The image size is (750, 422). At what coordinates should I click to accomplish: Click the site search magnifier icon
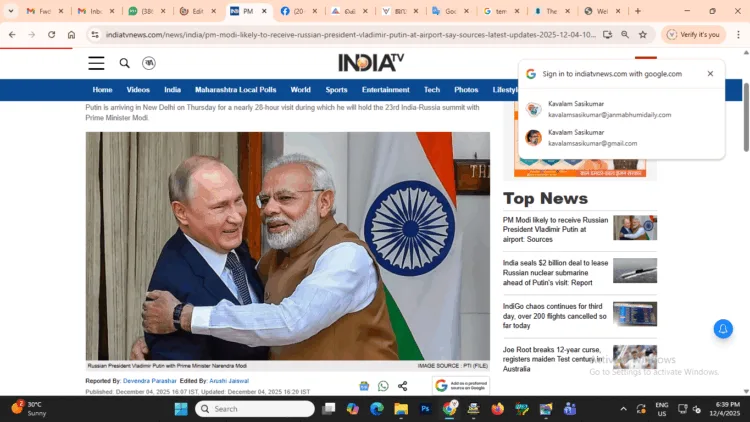click(x=124, y=63)
